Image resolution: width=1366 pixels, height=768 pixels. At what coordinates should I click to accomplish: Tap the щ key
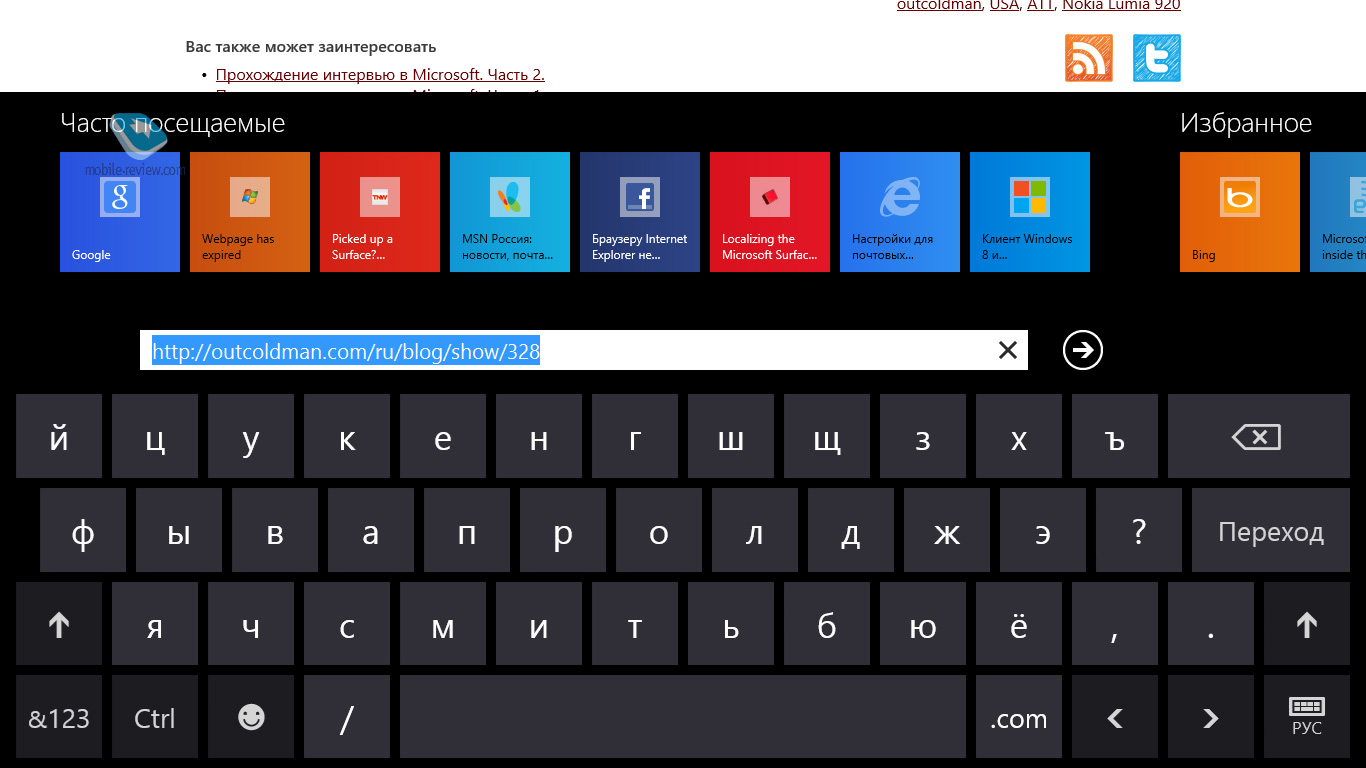pyautogui.click(x=827, y=436)
